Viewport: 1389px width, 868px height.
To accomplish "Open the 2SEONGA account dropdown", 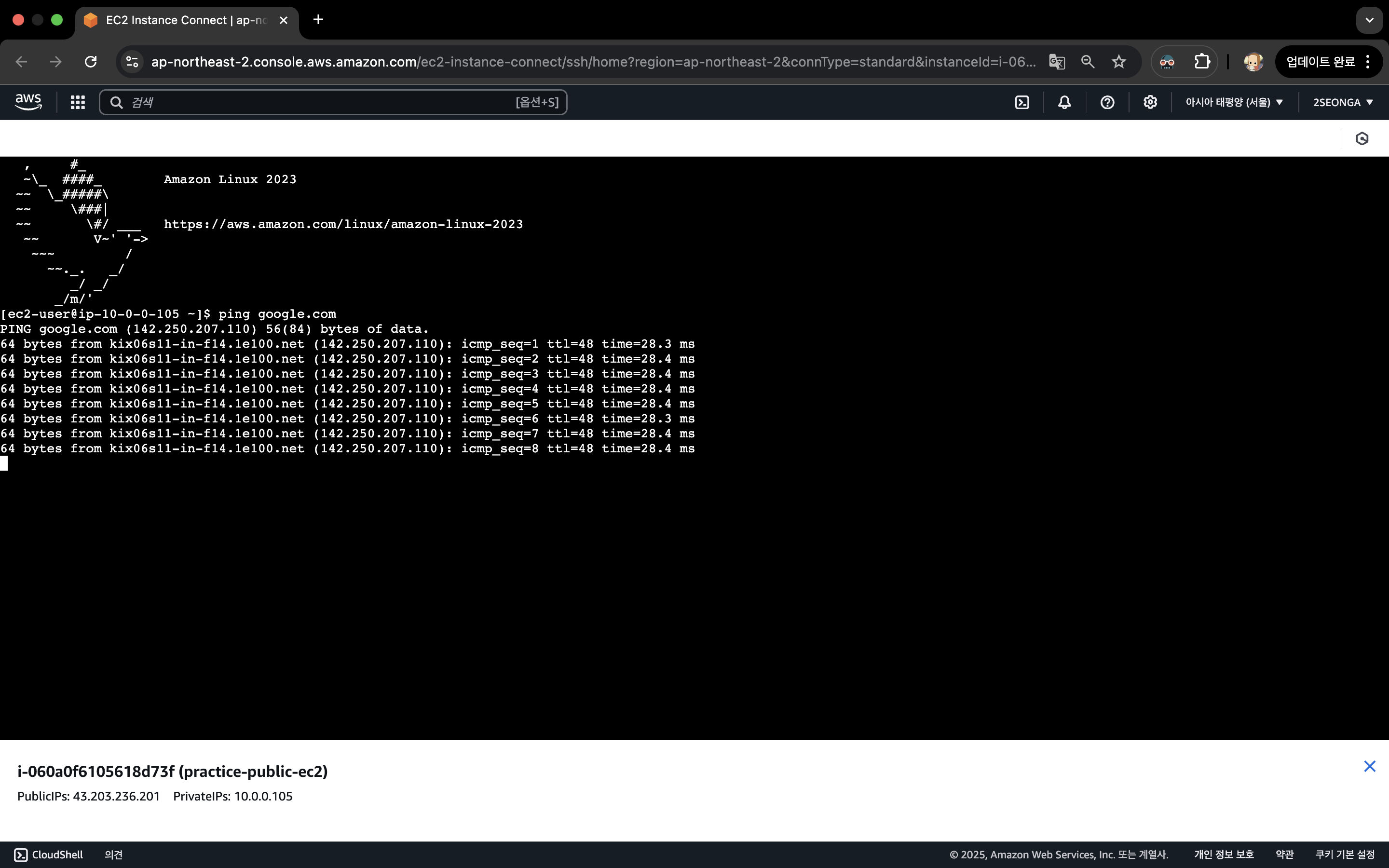I will [1343, 102].
